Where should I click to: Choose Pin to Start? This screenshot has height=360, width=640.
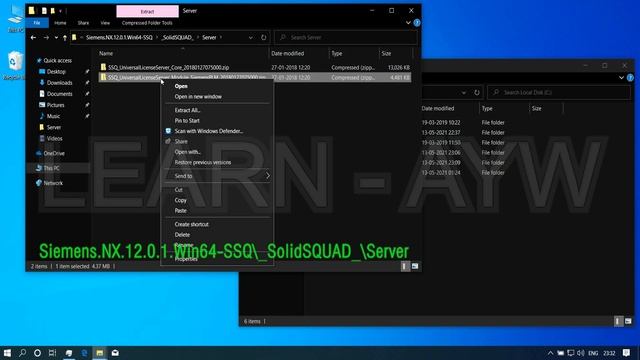tap(187, 121)
